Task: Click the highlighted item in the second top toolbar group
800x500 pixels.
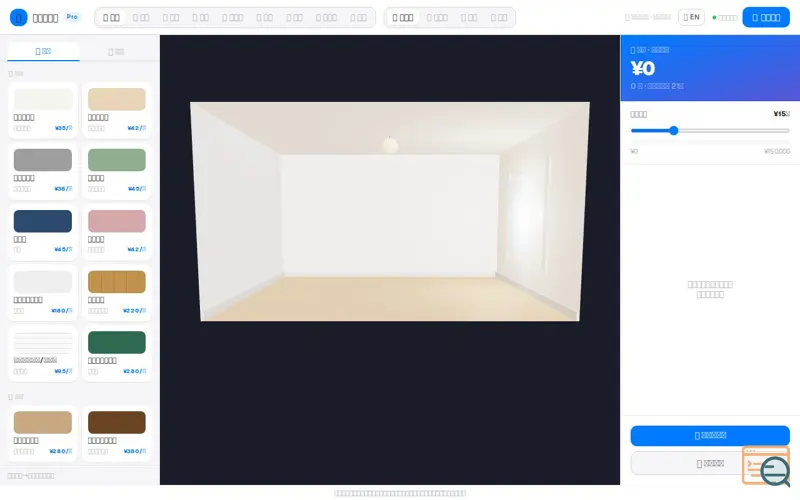Action: coord(403,17)
